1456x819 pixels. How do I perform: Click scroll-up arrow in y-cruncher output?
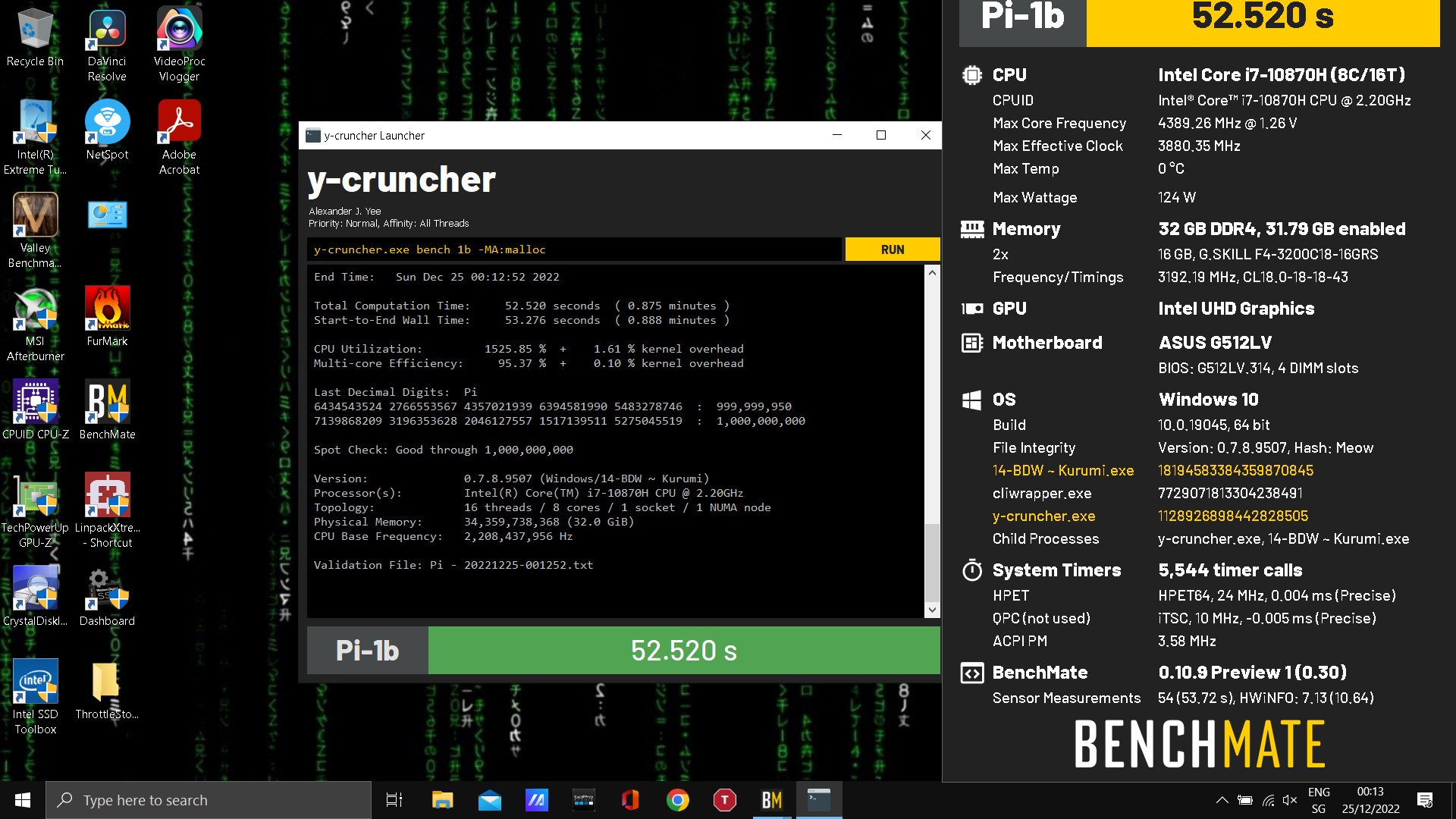click(932, 272)
